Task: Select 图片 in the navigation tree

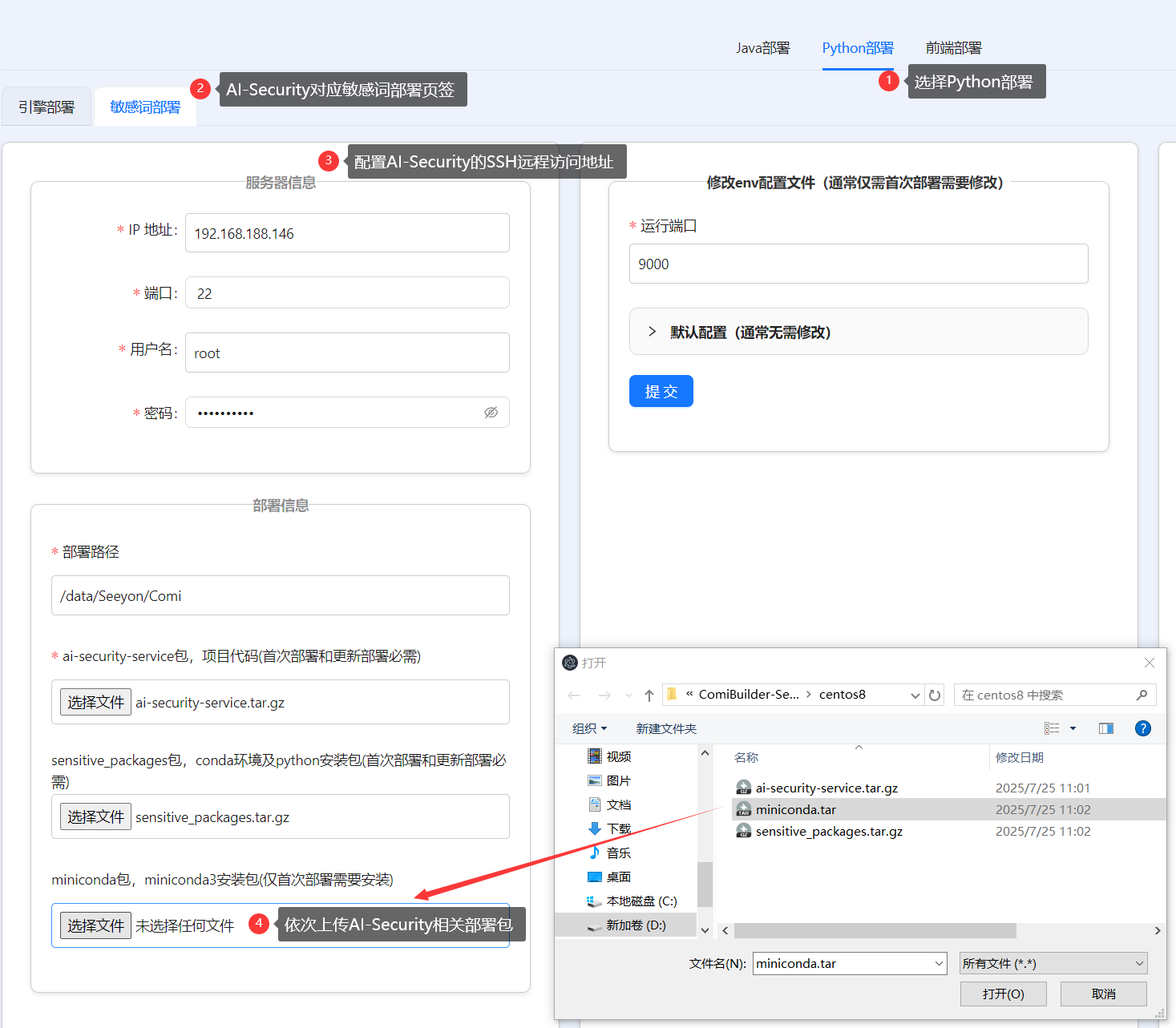Action: point(618,780)
